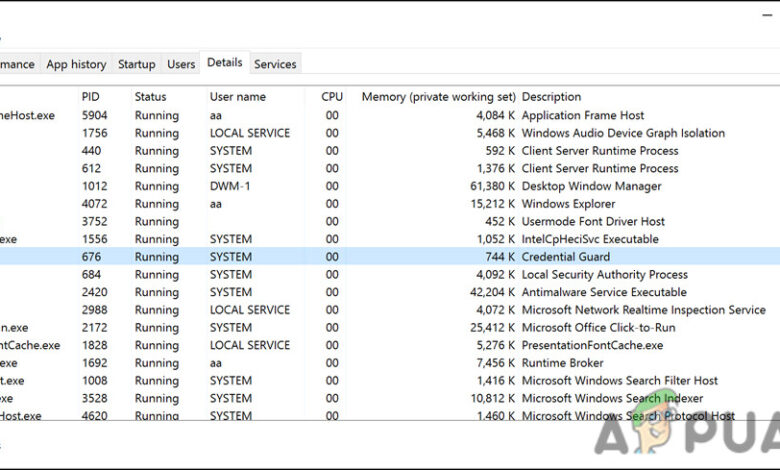Open the Startup tab

137,64
